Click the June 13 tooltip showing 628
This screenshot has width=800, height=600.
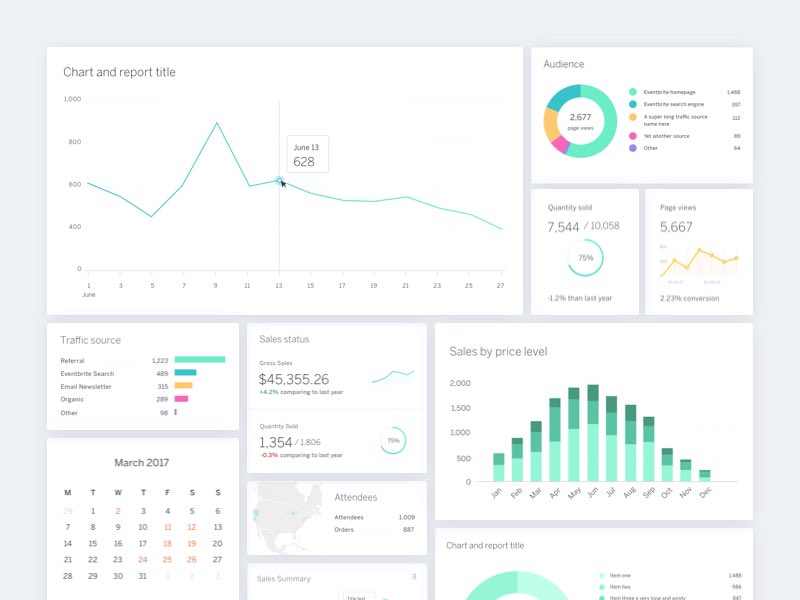coord(308,154)
